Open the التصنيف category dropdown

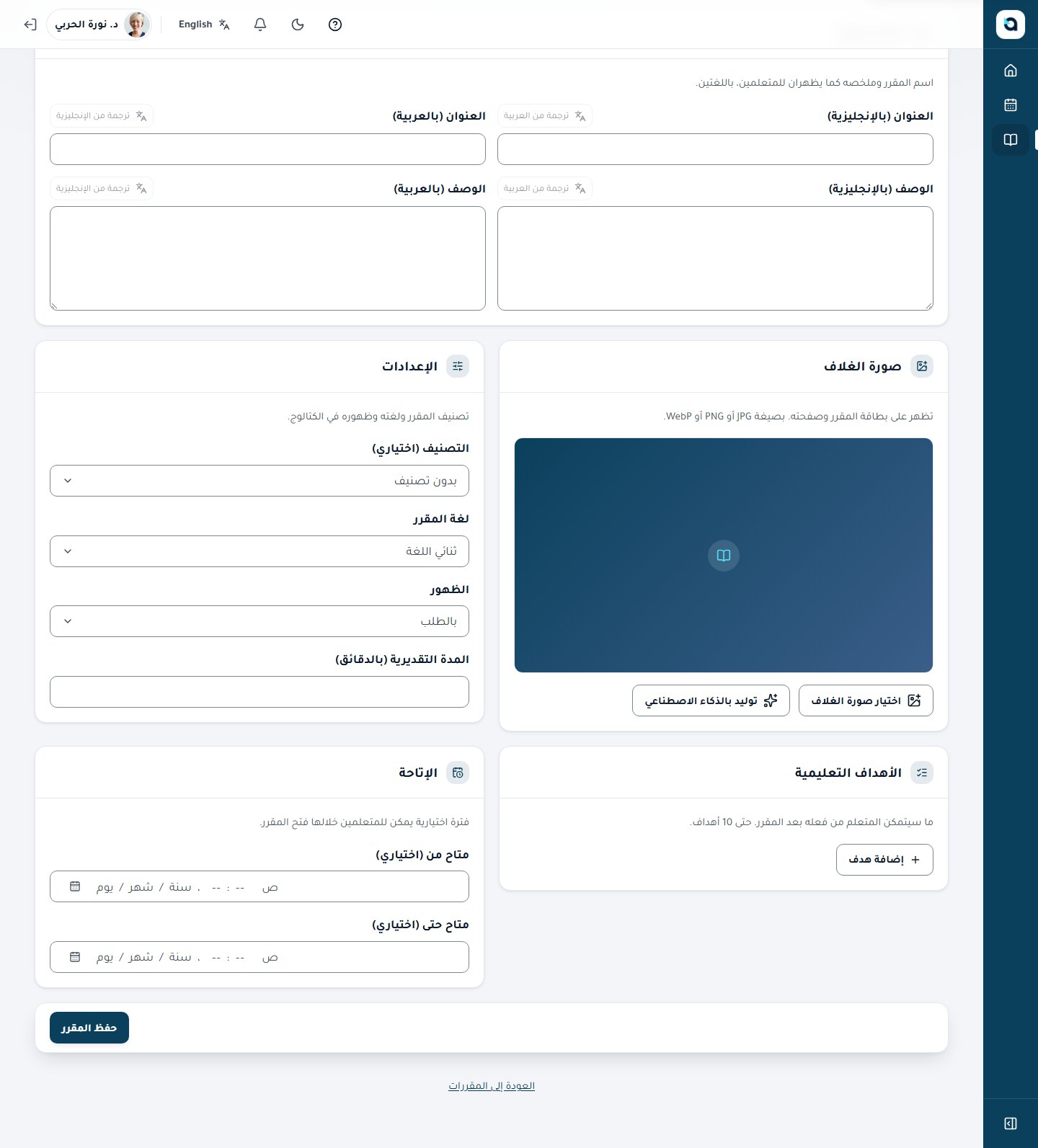pos(259,481)
